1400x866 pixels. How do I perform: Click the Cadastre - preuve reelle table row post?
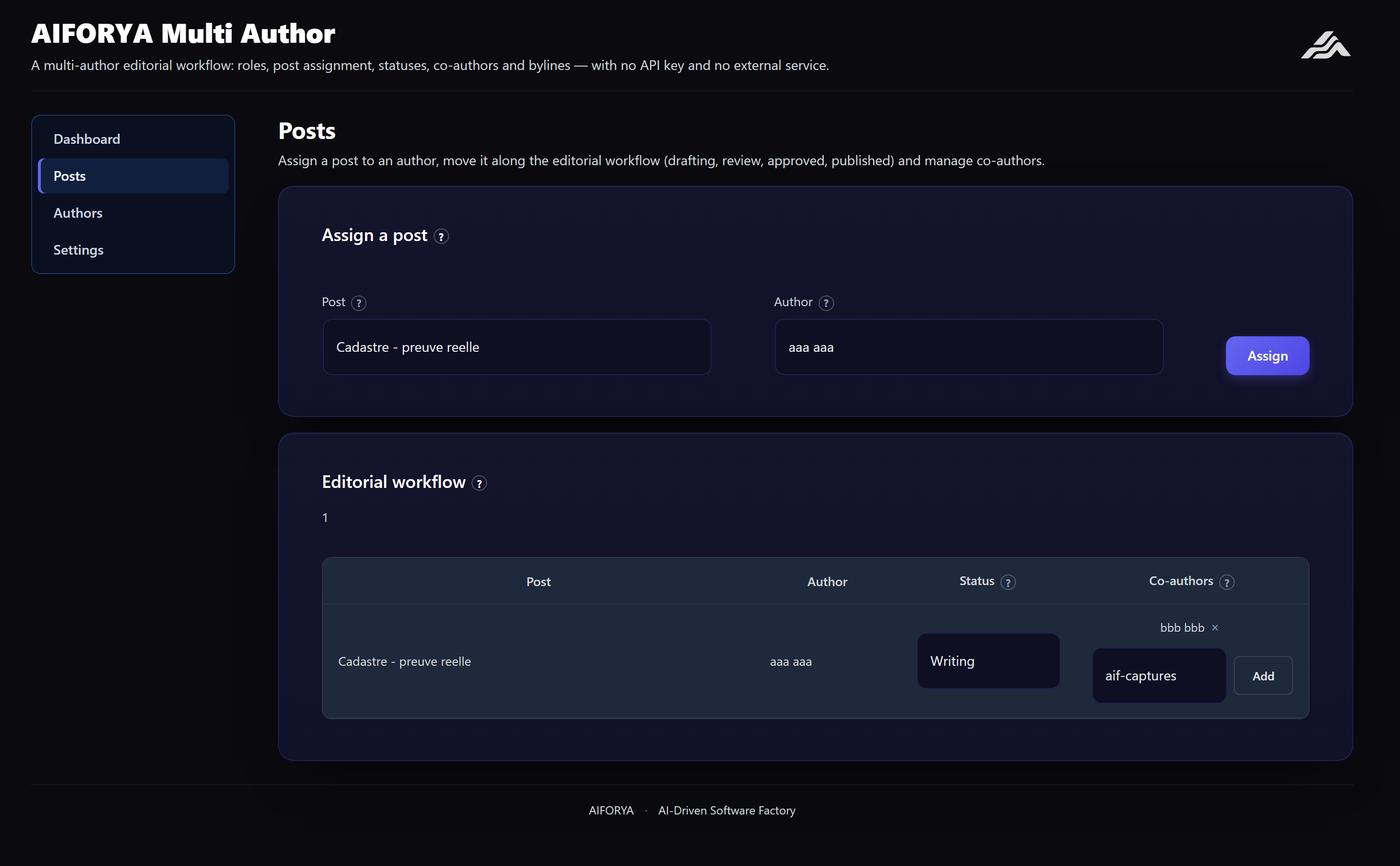404,661
